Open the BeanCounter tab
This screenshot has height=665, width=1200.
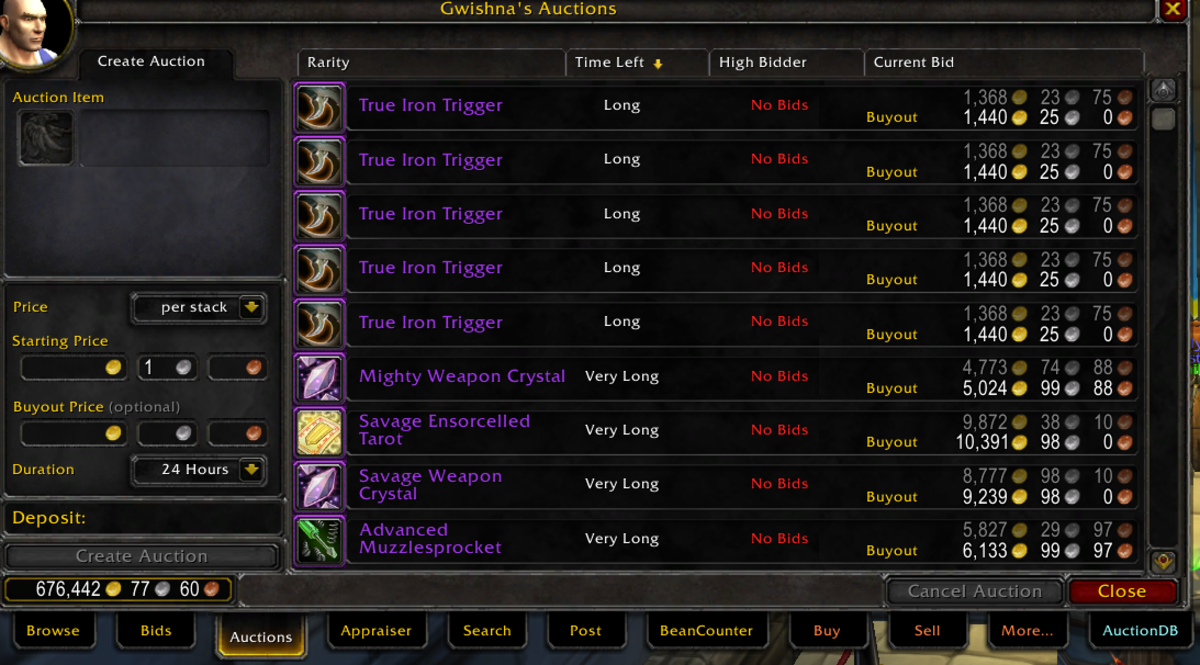(706, 631)
